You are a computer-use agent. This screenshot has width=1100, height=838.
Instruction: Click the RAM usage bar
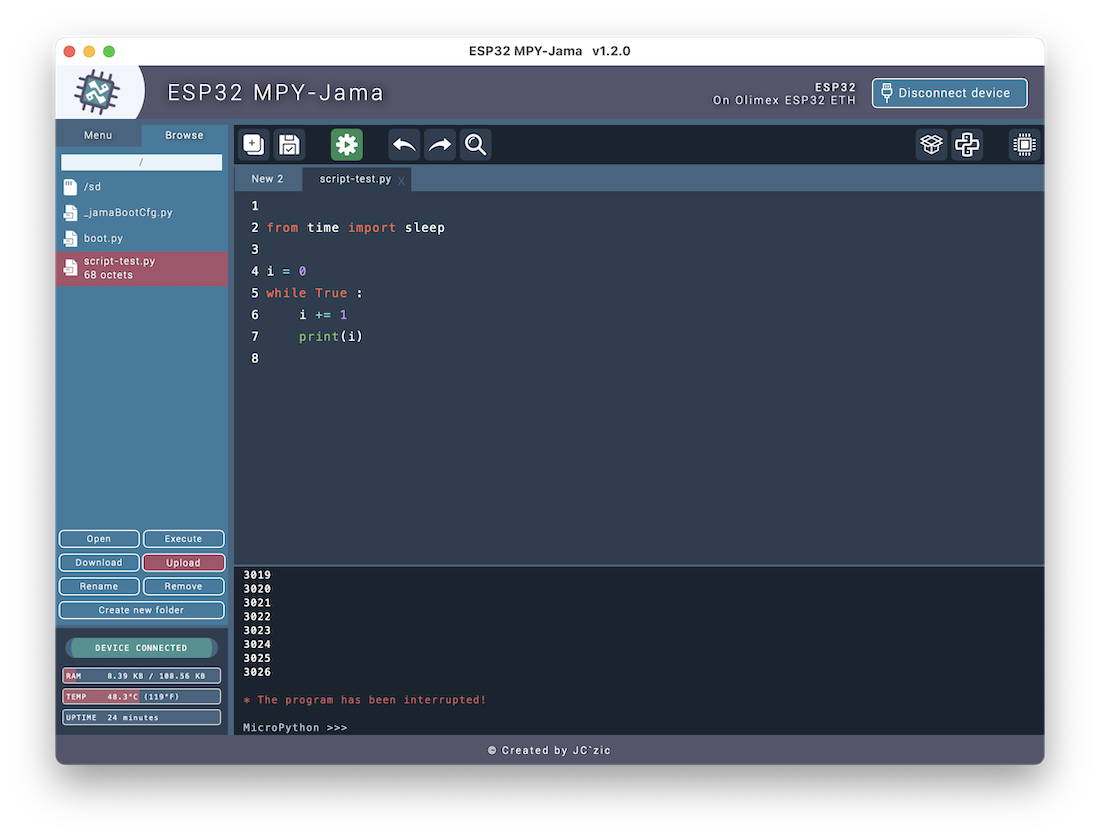(x=141, y=676)
